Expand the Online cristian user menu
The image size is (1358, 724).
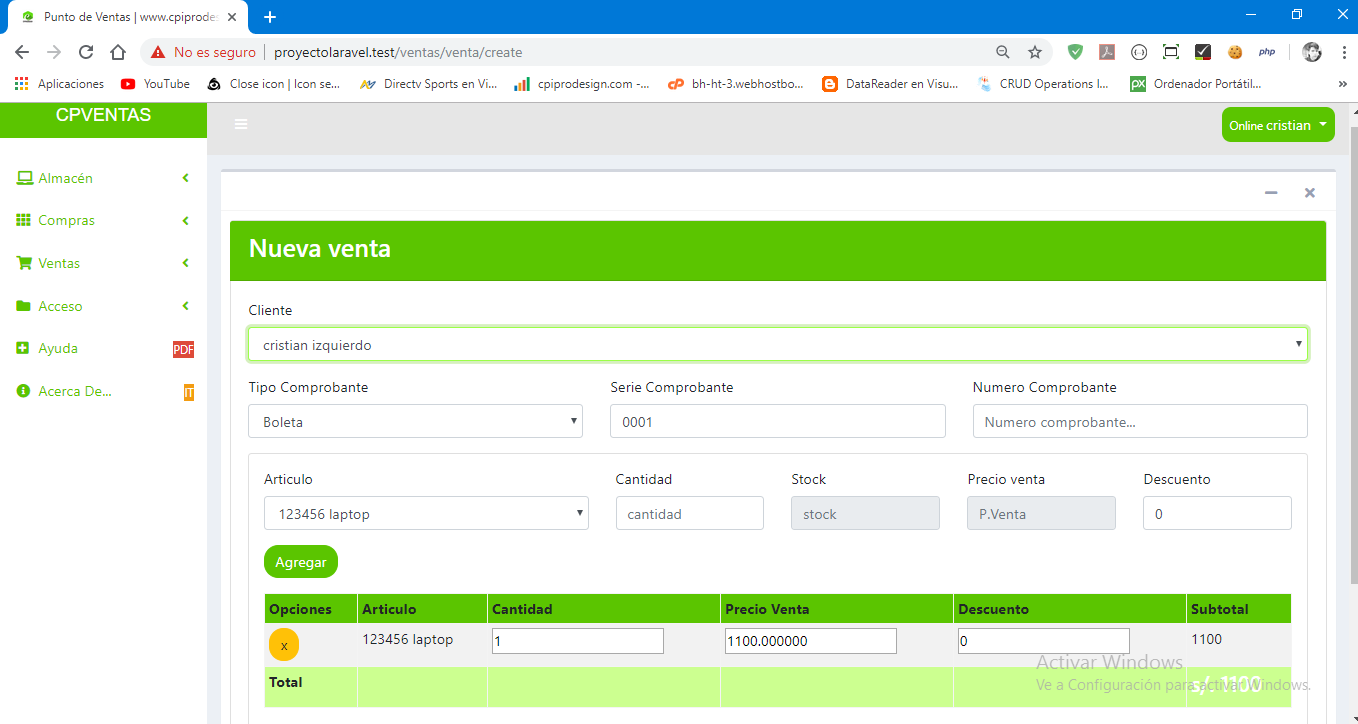(1277, 125)
